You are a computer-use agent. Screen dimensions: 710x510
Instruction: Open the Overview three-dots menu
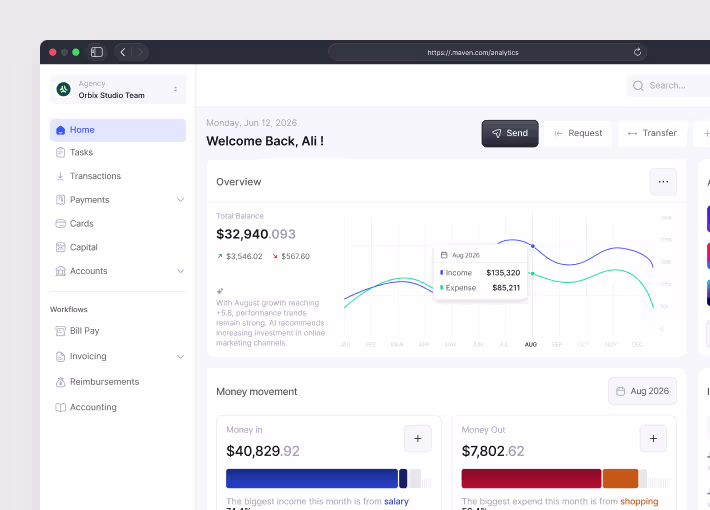tap(663, 182)
